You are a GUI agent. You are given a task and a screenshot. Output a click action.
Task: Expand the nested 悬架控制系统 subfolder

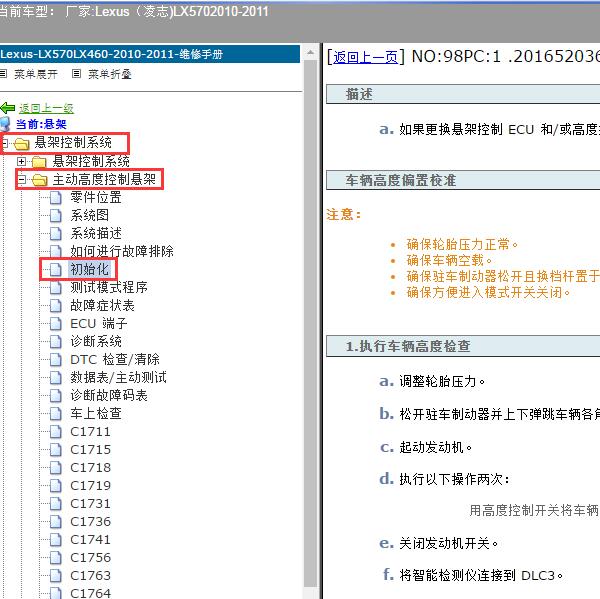coord(21,162)
